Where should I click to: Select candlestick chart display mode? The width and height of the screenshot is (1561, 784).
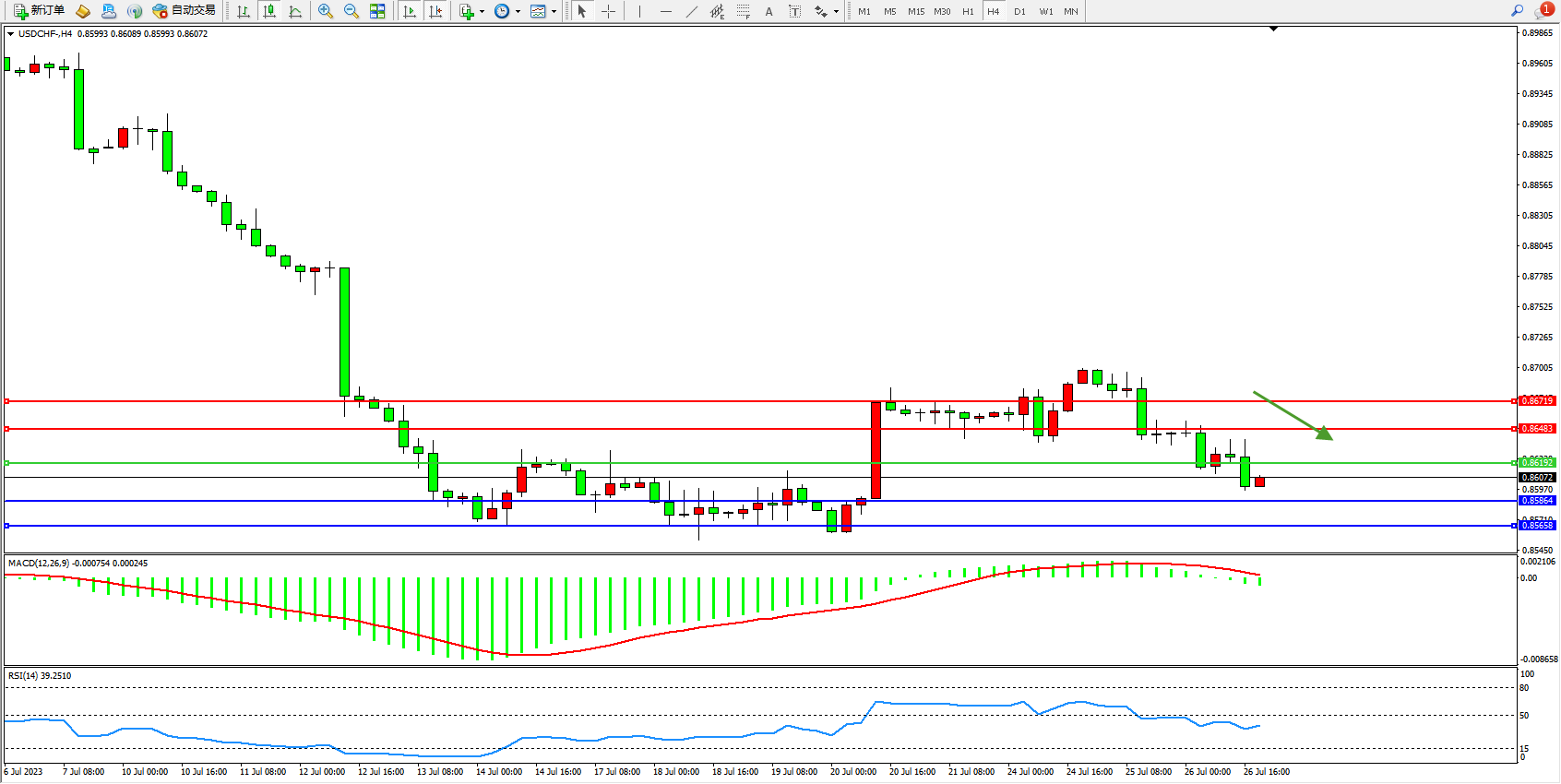[269, 11]
